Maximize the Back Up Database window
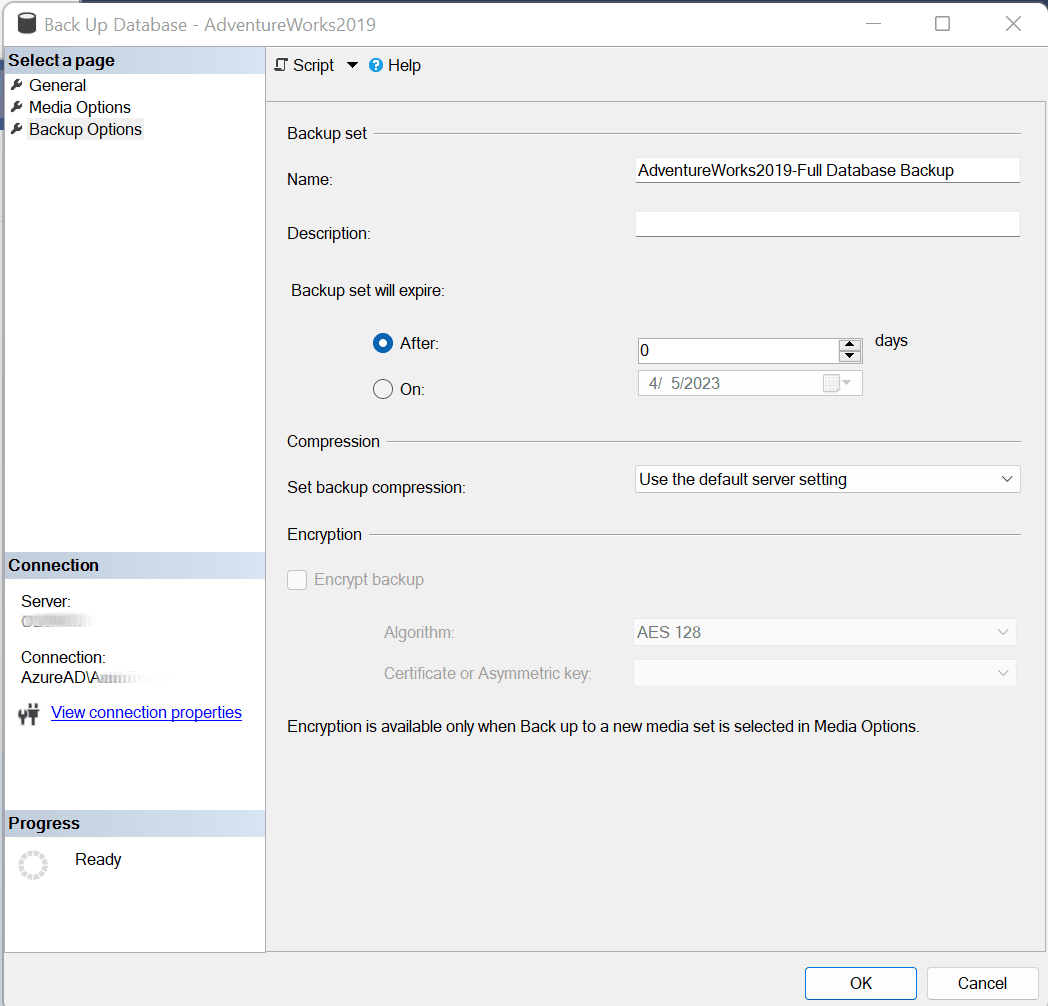The width and height of the screenshot is (1048, 1006). click(942, 24)
